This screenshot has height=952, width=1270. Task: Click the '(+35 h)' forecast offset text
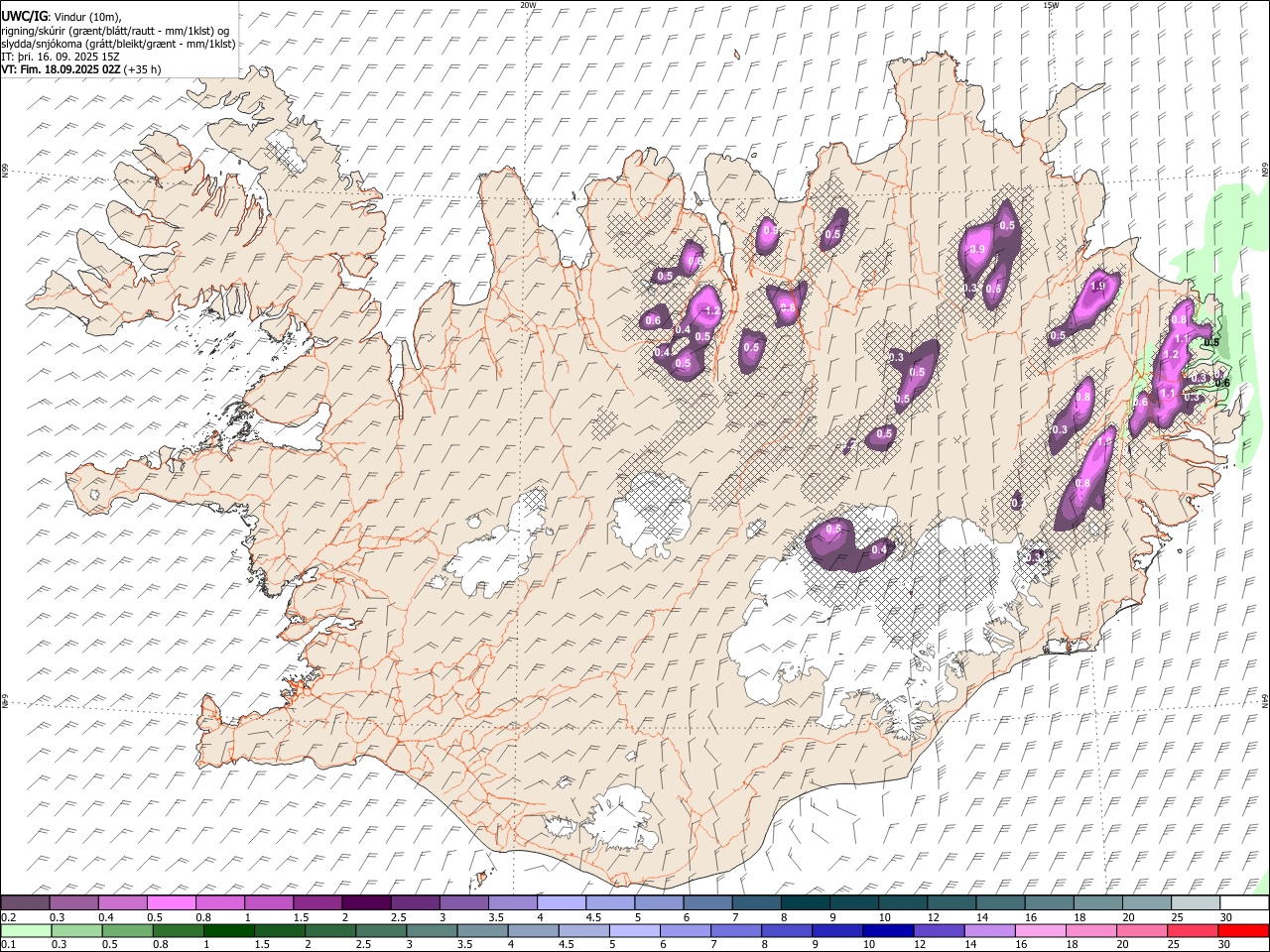pos(143,69)
